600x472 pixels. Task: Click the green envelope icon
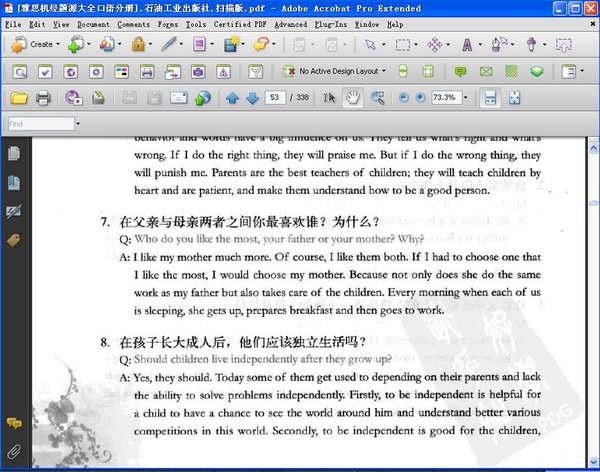tap(486, 72)
